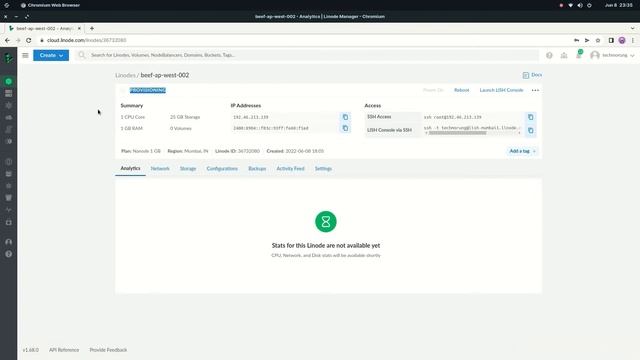Open the Longview pulse icon

point(9,210)
